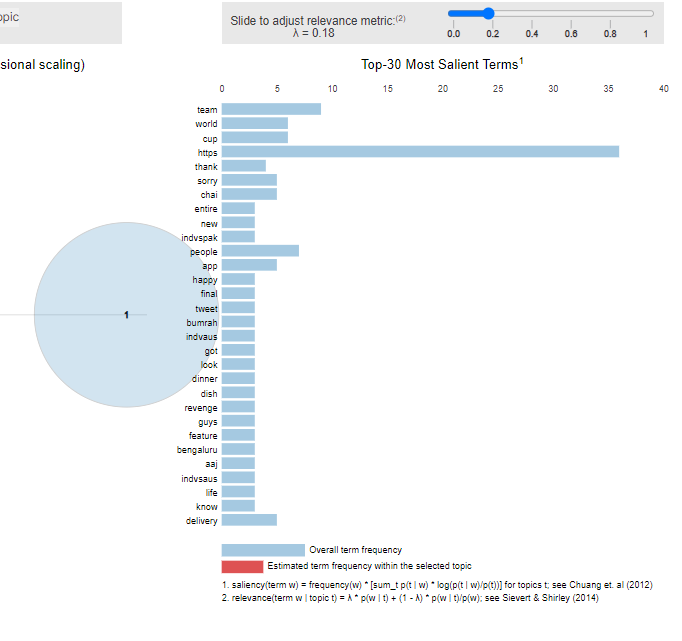Click the blue 'Overall term frequency' legend swatch
The width and height of the screenshot is (682, 641).
263,550
